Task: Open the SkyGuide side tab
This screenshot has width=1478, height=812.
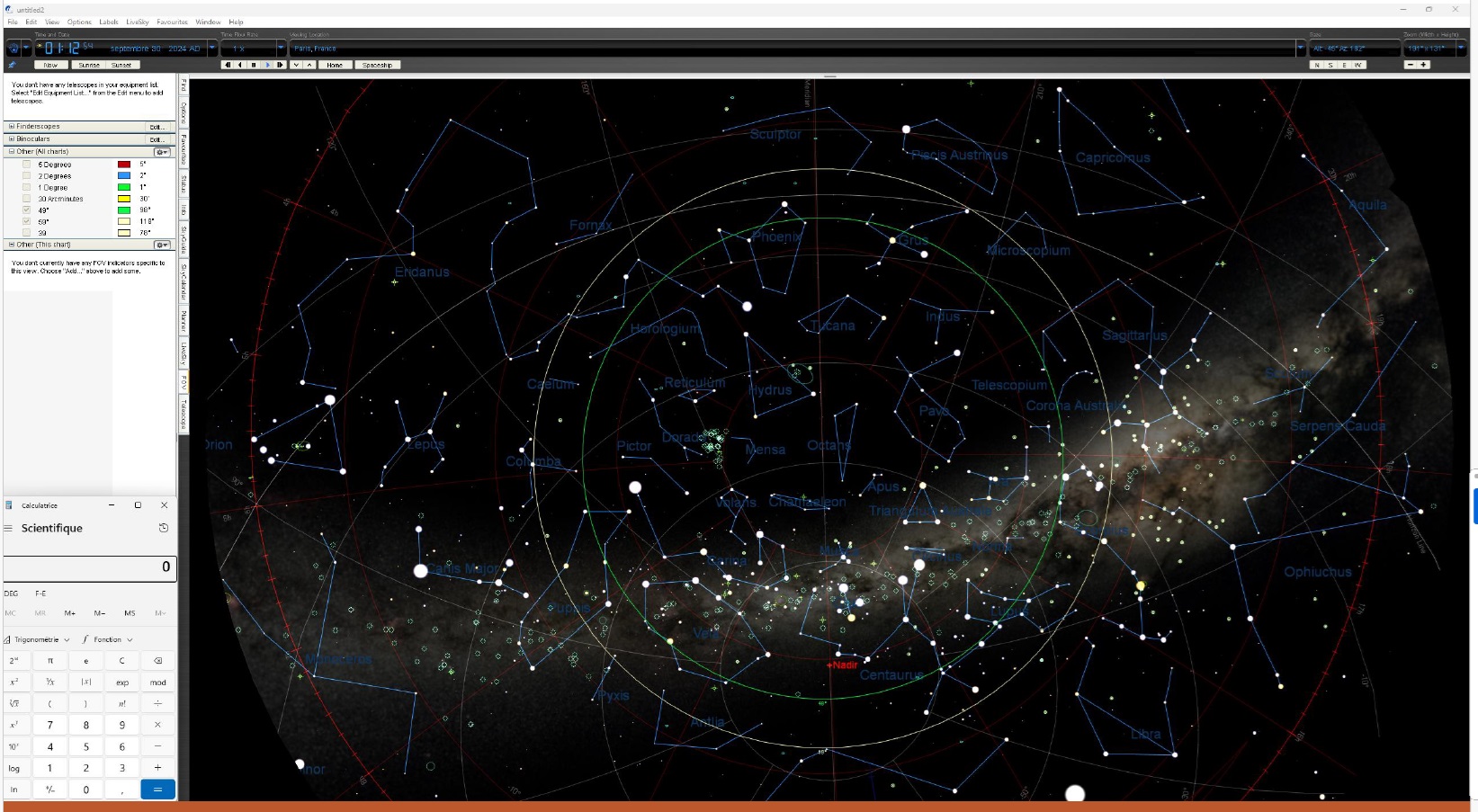Action: (x=184, y=239)
